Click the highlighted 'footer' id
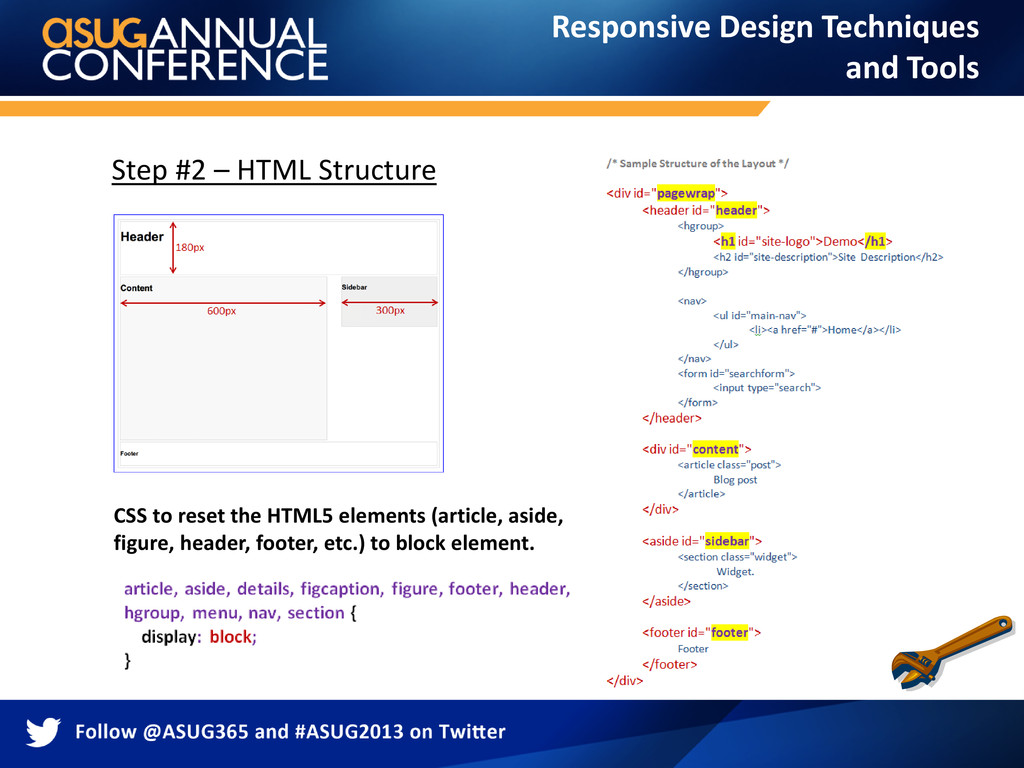Image resolution: width=1024 pixels, height=768 pixels. (x=729, y=633)
